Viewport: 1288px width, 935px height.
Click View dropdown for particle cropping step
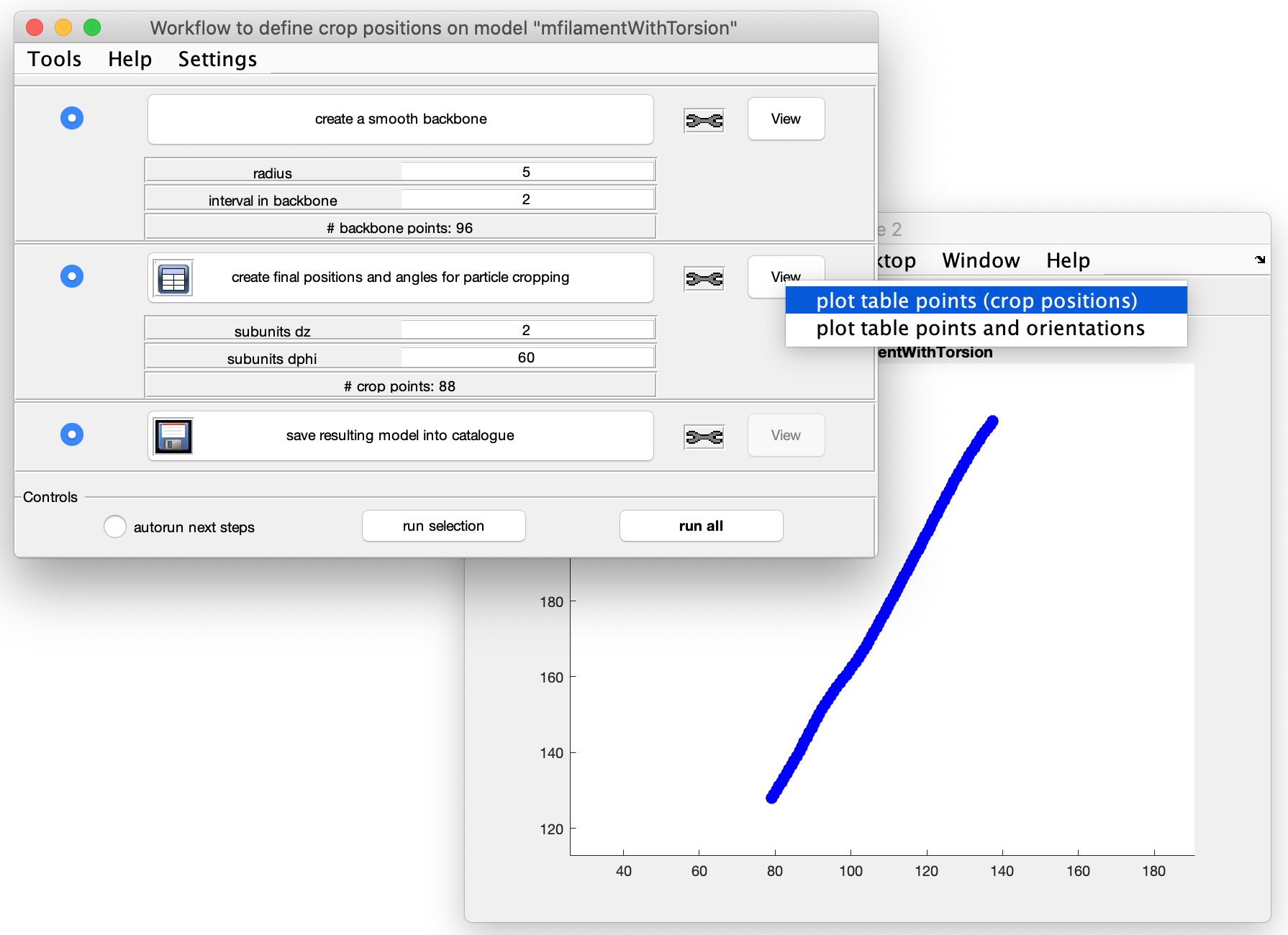786,277
